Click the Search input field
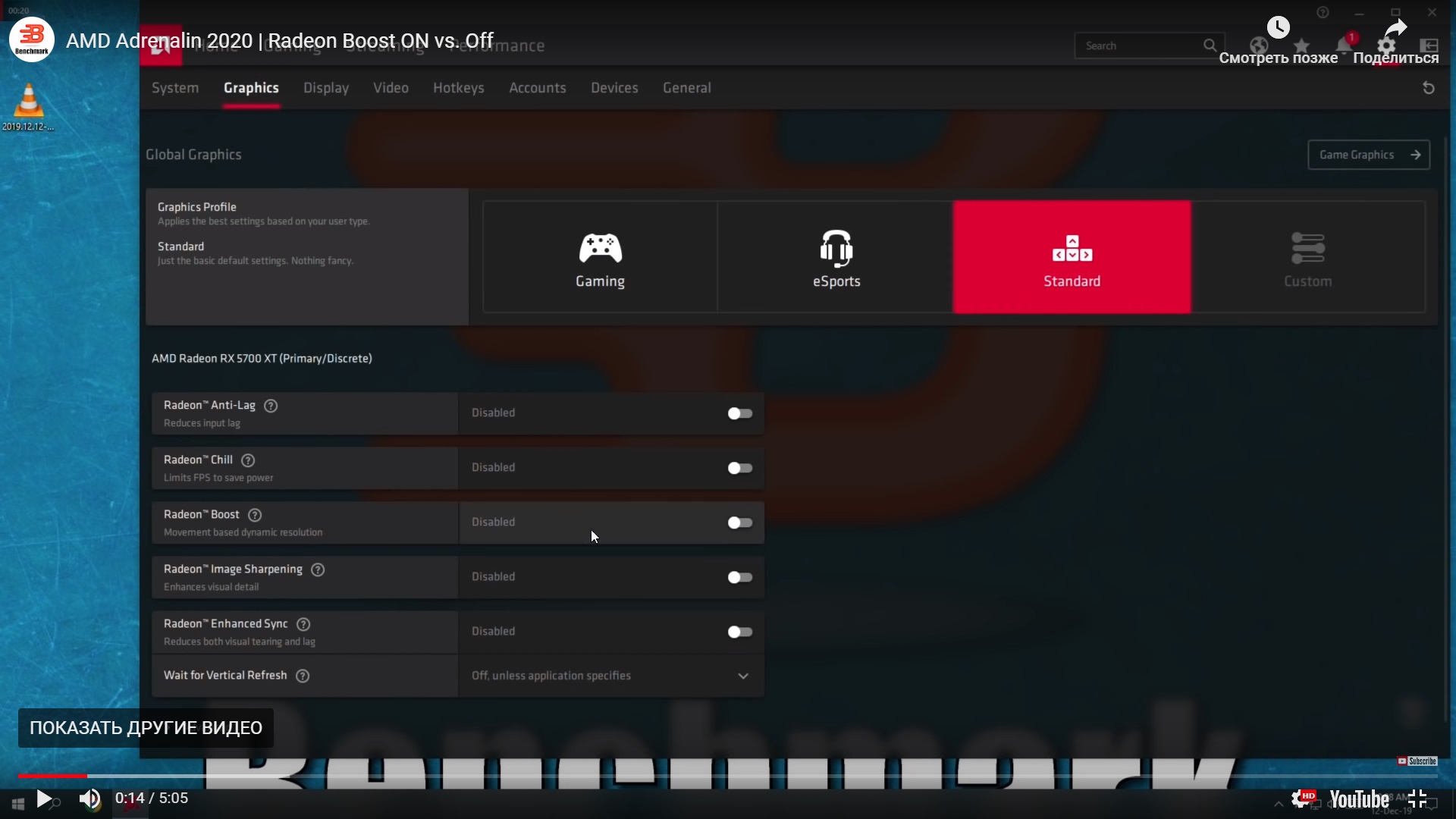This screenshot has width=1456, height=819. [1137, 45]
